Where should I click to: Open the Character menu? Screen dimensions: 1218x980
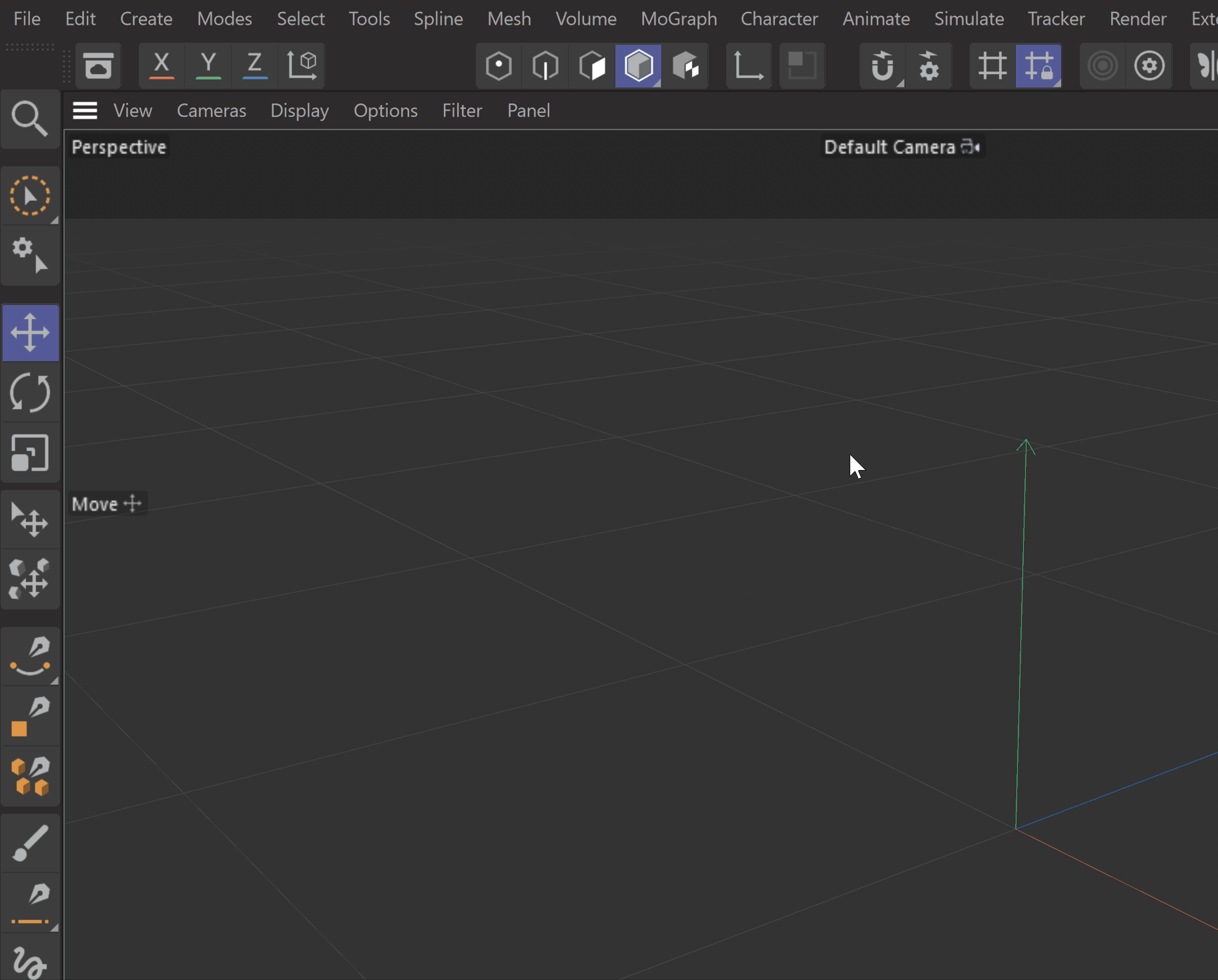click(x=780, y=19)
